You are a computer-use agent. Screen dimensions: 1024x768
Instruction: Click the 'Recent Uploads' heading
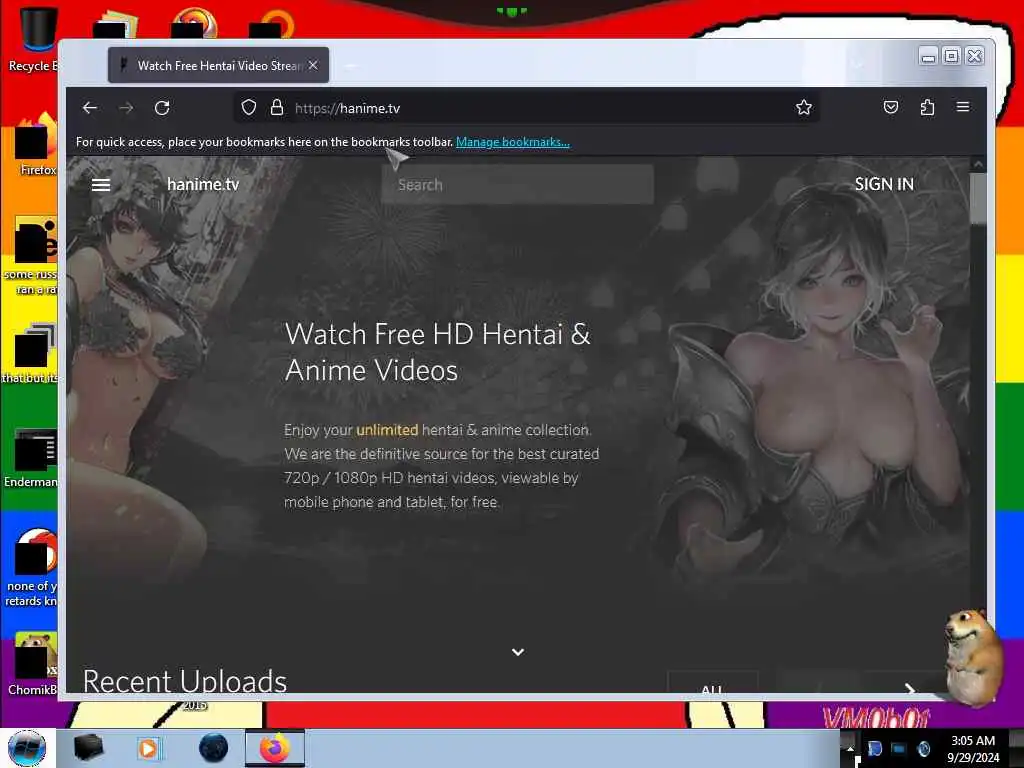click(185, 680)
